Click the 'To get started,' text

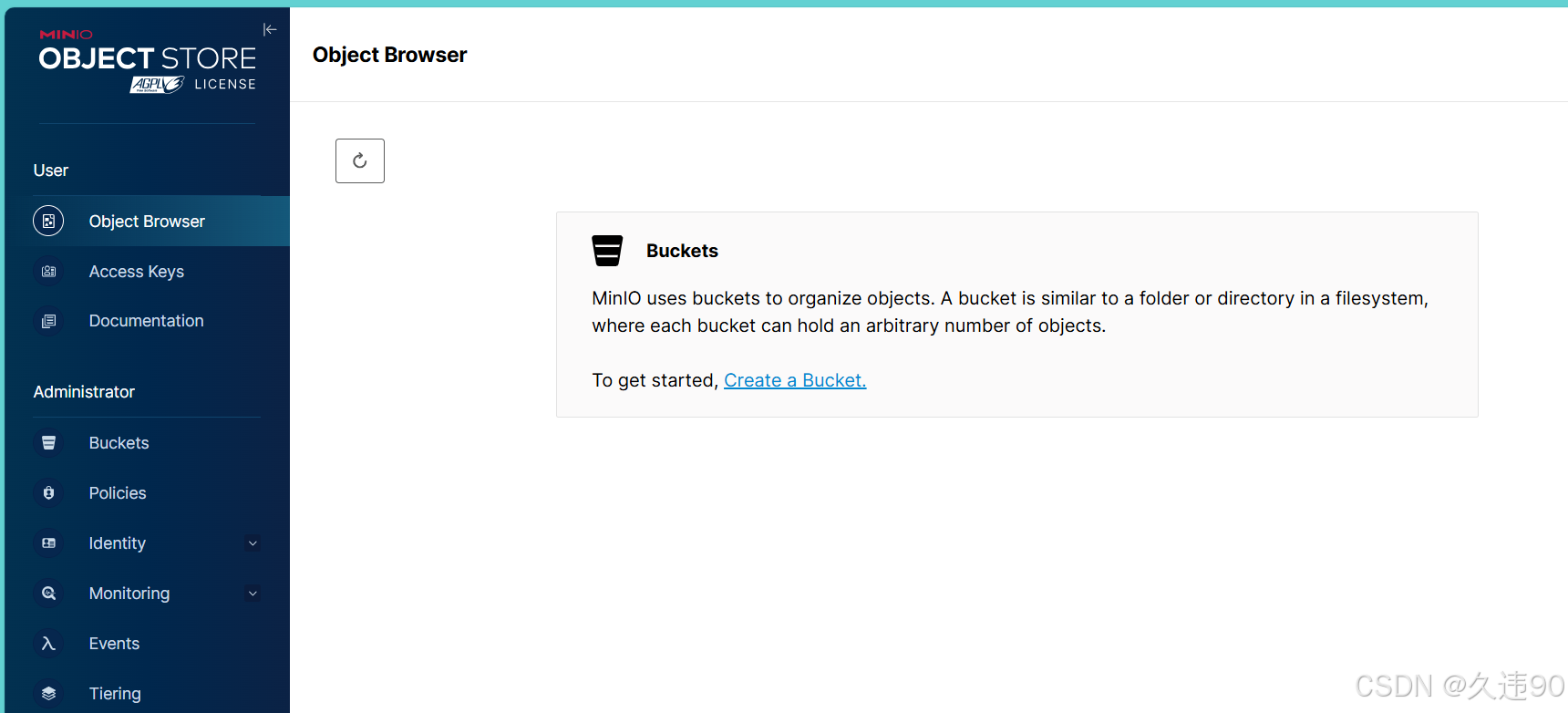[x=655, y=380]
